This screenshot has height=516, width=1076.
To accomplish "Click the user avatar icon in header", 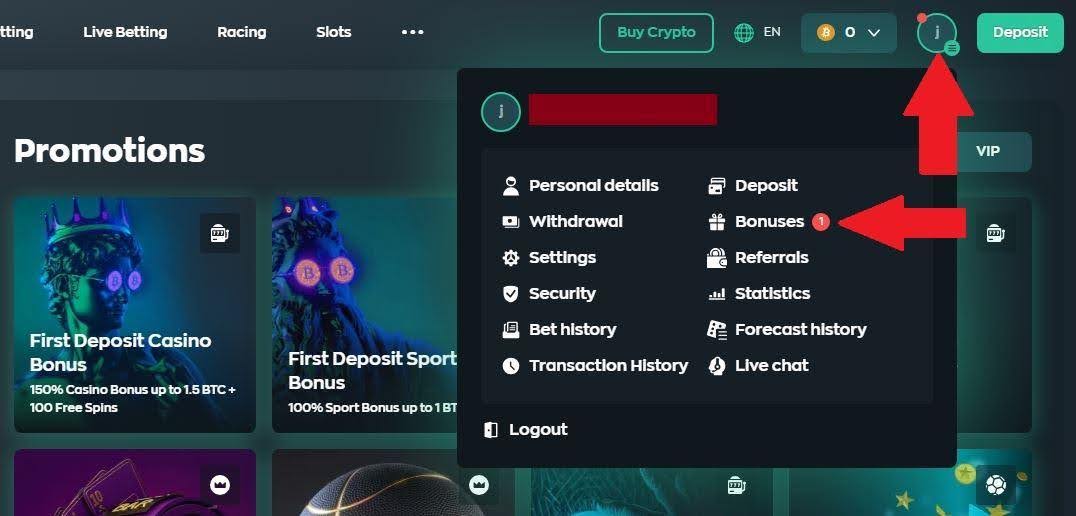I will [937, 32].
